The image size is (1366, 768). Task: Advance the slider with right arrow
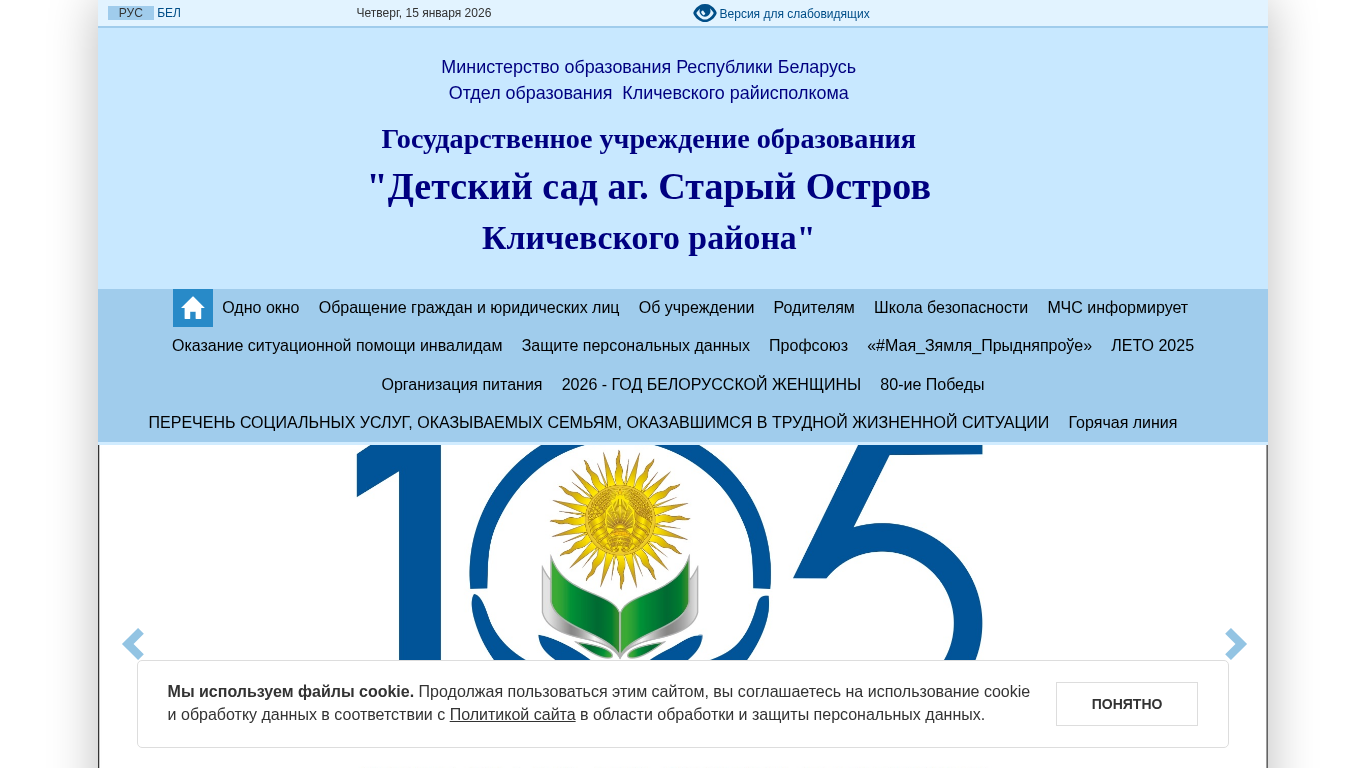point(1236,644)
